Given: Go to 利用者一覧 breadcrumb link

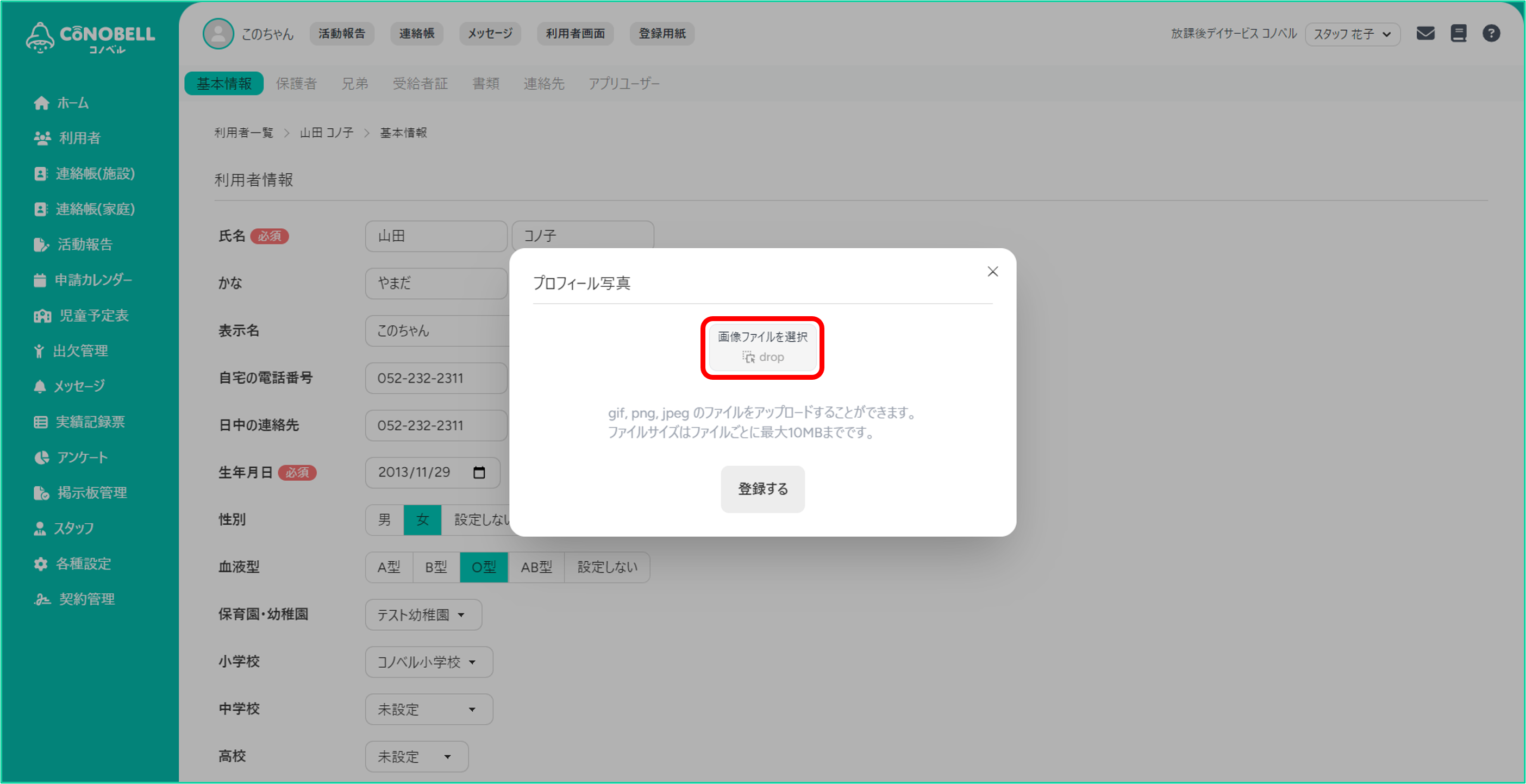Looking at the screenshot, I should tap(243, 133).
